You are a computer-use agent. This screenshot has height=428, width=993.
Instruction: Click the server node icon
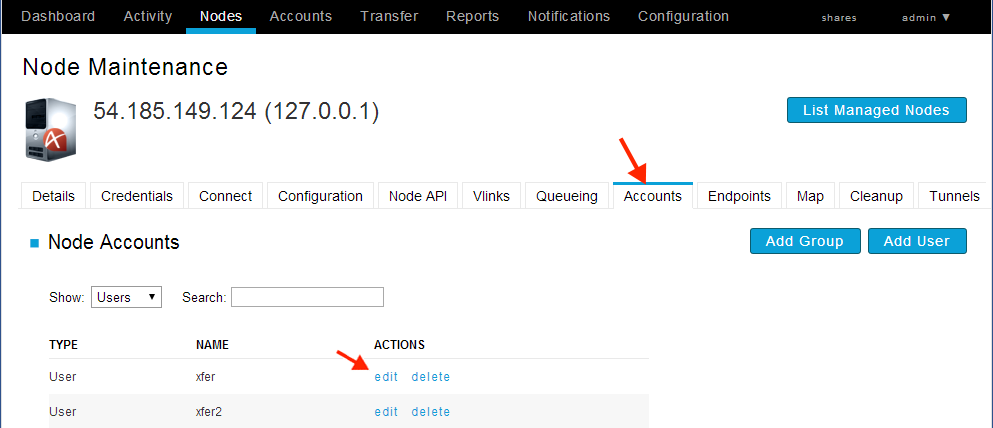[x=51, y=129]
